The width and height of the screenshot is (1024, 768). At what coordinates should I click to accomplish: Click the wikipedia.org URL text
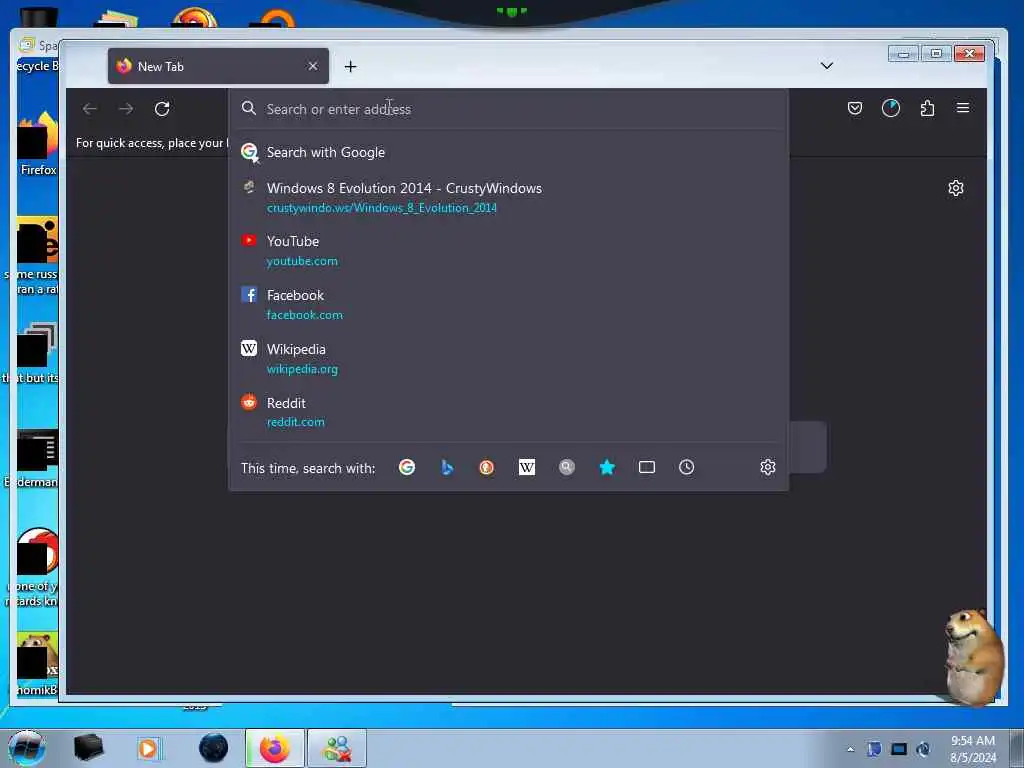(302, 369)
